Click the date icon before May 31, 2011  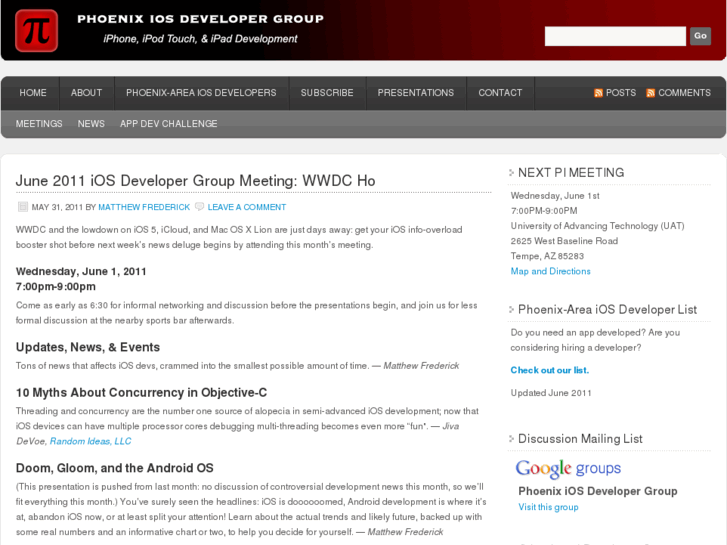point(22,206)
